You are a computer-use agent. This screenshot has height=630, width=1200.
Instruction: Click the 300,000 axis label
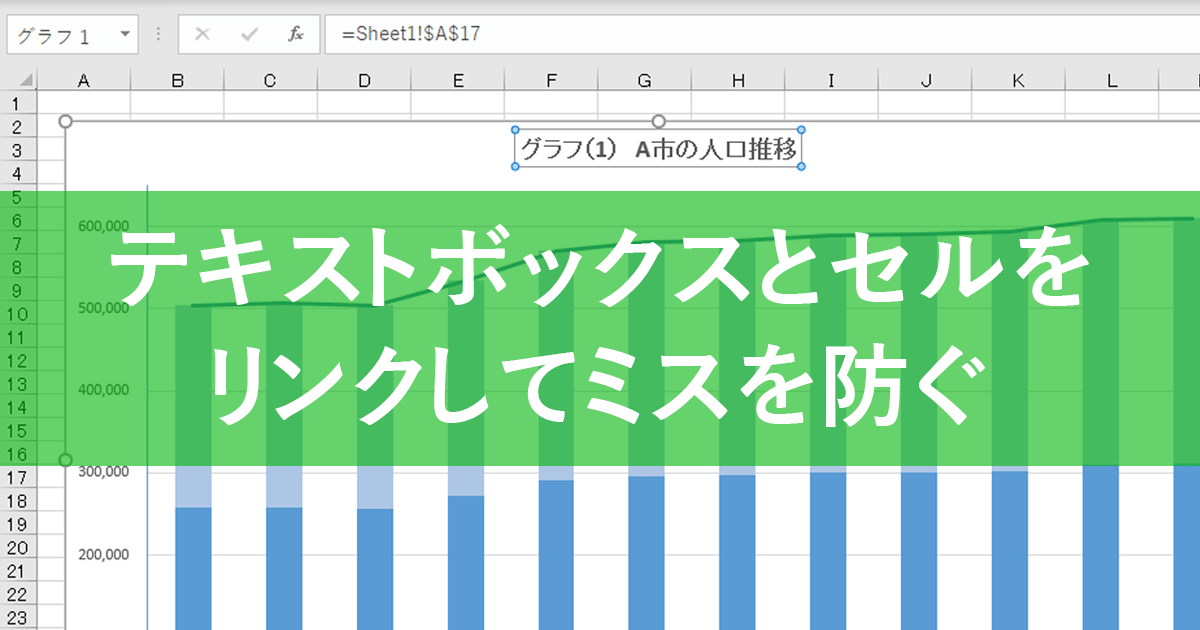pos(103,472)
